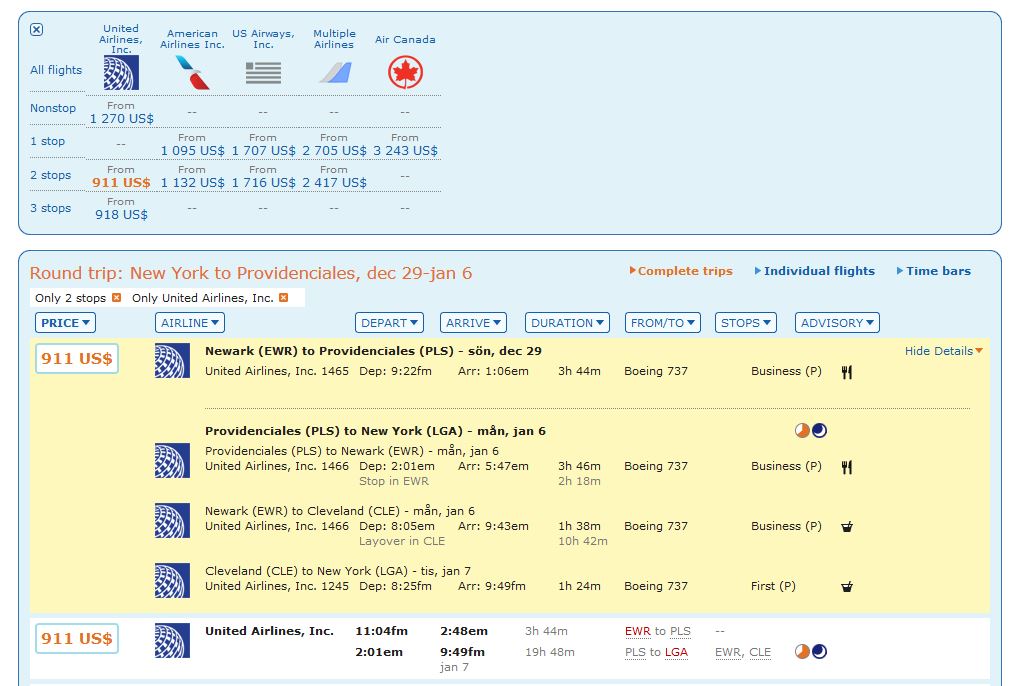Screen dimensions: 1014x686
Task: Open the AIRLINE filter dropdown
Action: coord(189,323)
